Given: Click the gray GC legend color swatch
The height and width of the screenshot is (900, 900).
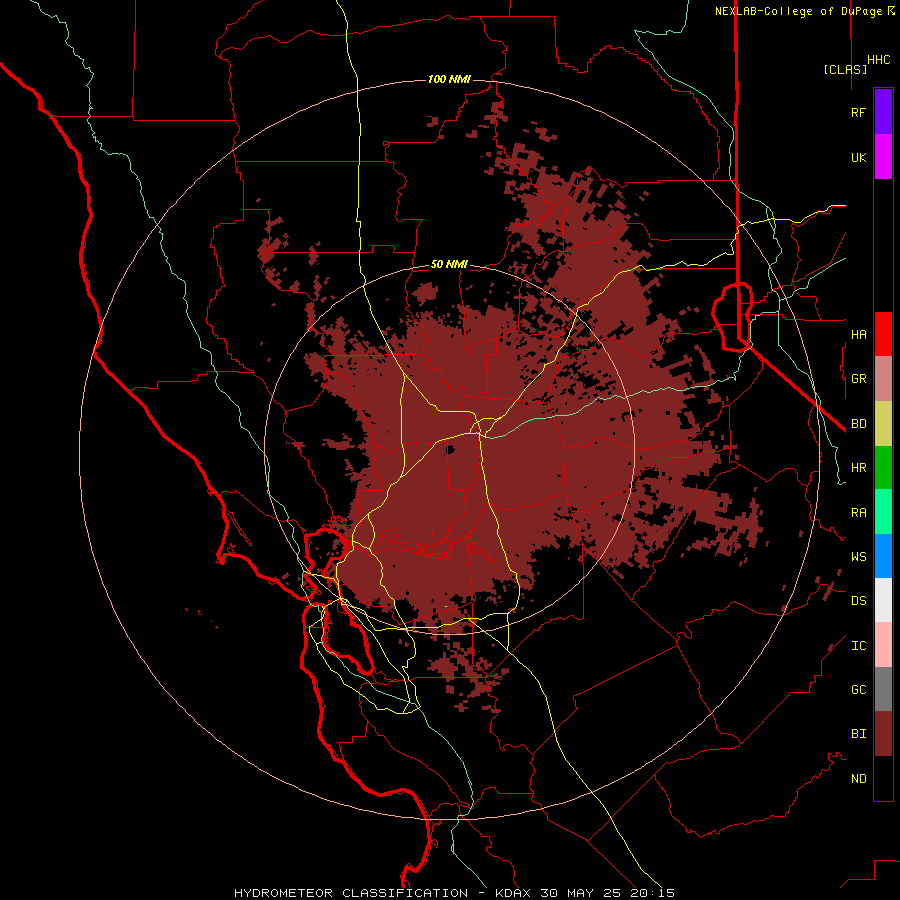Looking at the screenshot, I should tap(883, 689).
